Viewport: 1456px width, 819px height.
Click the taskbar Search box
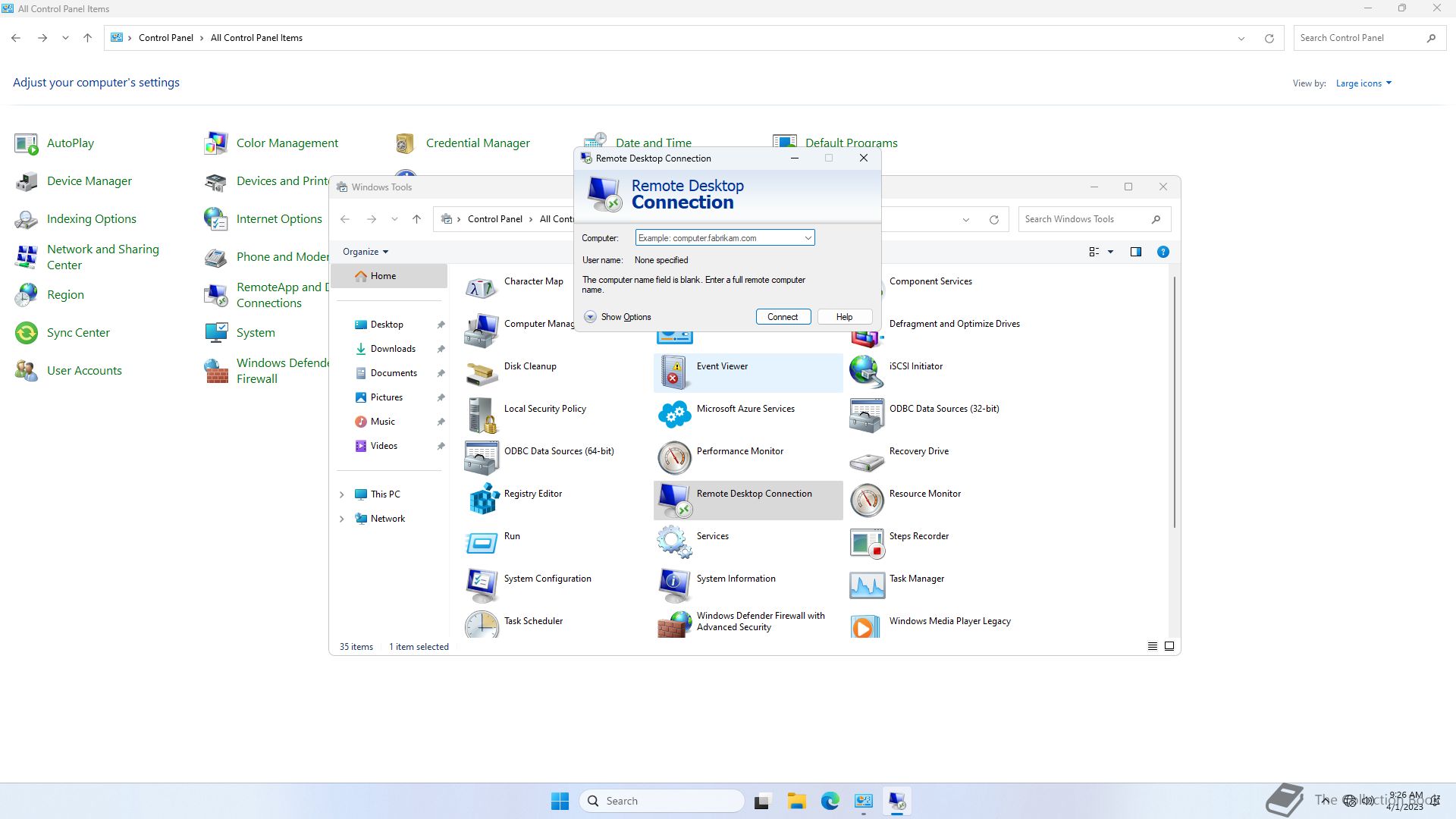(x=662, y=801)
